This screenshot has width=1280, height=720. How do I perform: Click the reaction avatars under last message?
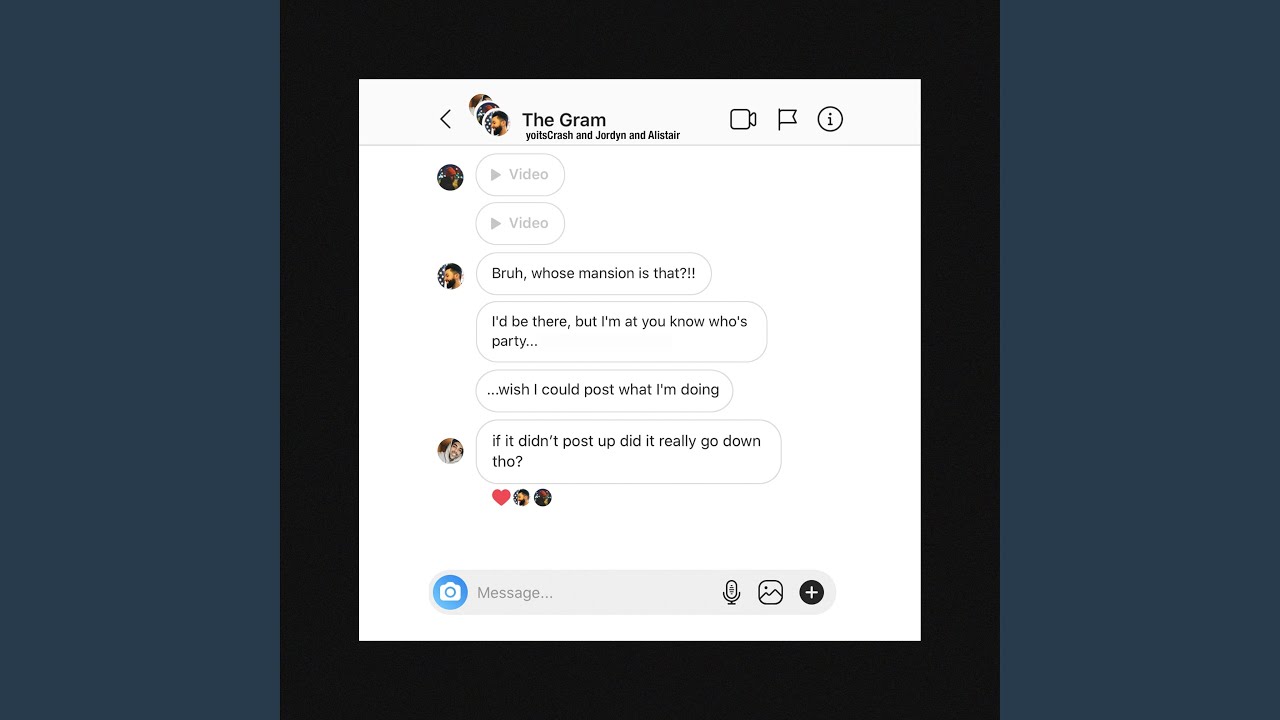(x=532, y=497)
